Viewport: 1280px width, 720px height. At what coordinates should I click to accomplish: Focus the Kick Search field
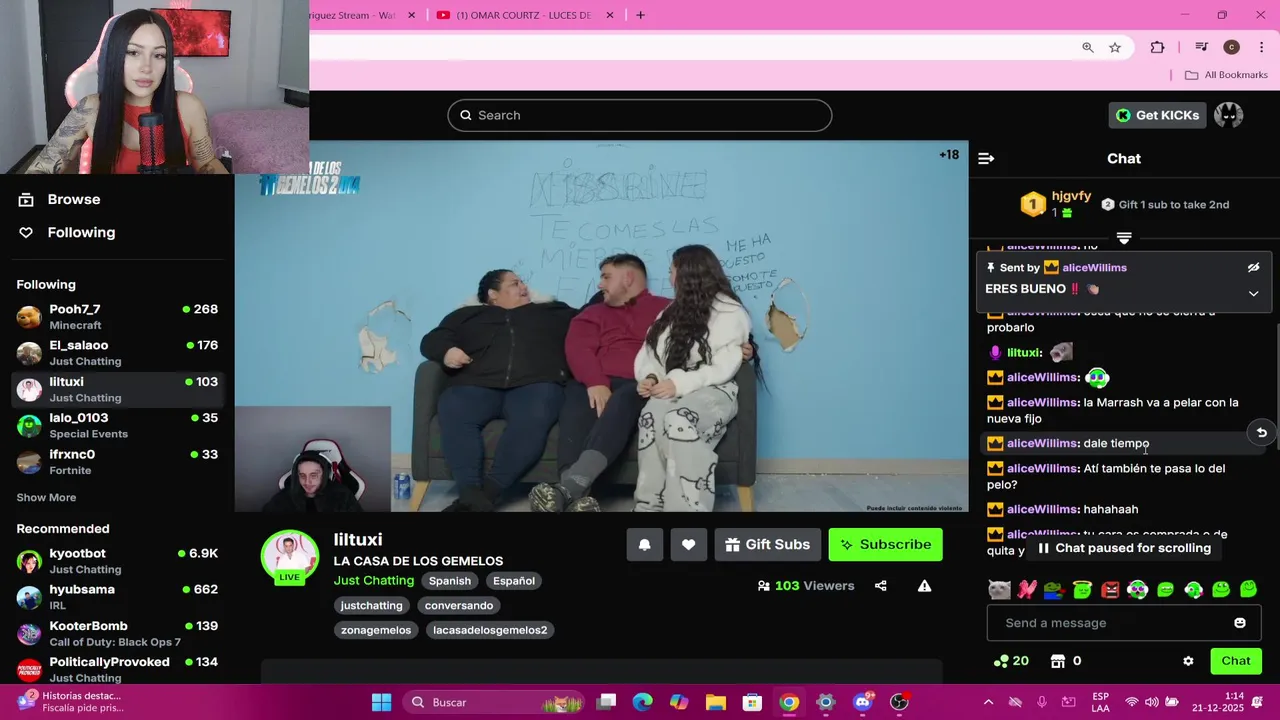[639, 115]
